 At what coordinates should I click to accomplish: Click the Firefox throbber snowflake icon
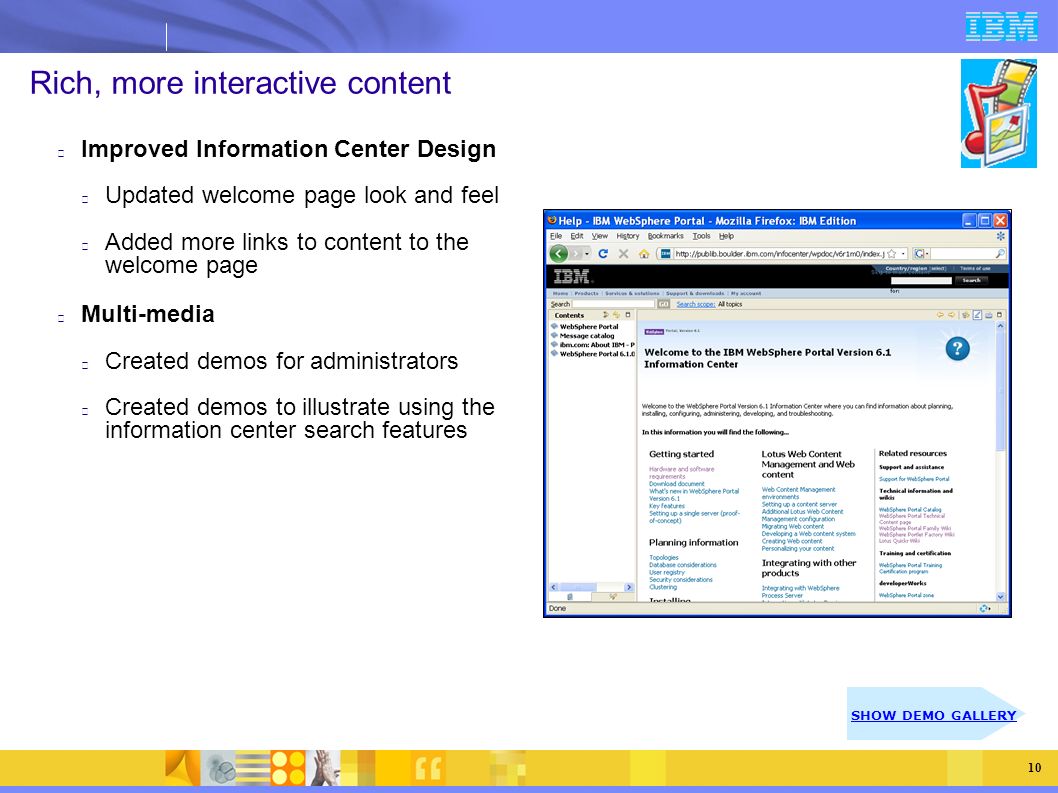point(1001,236)
